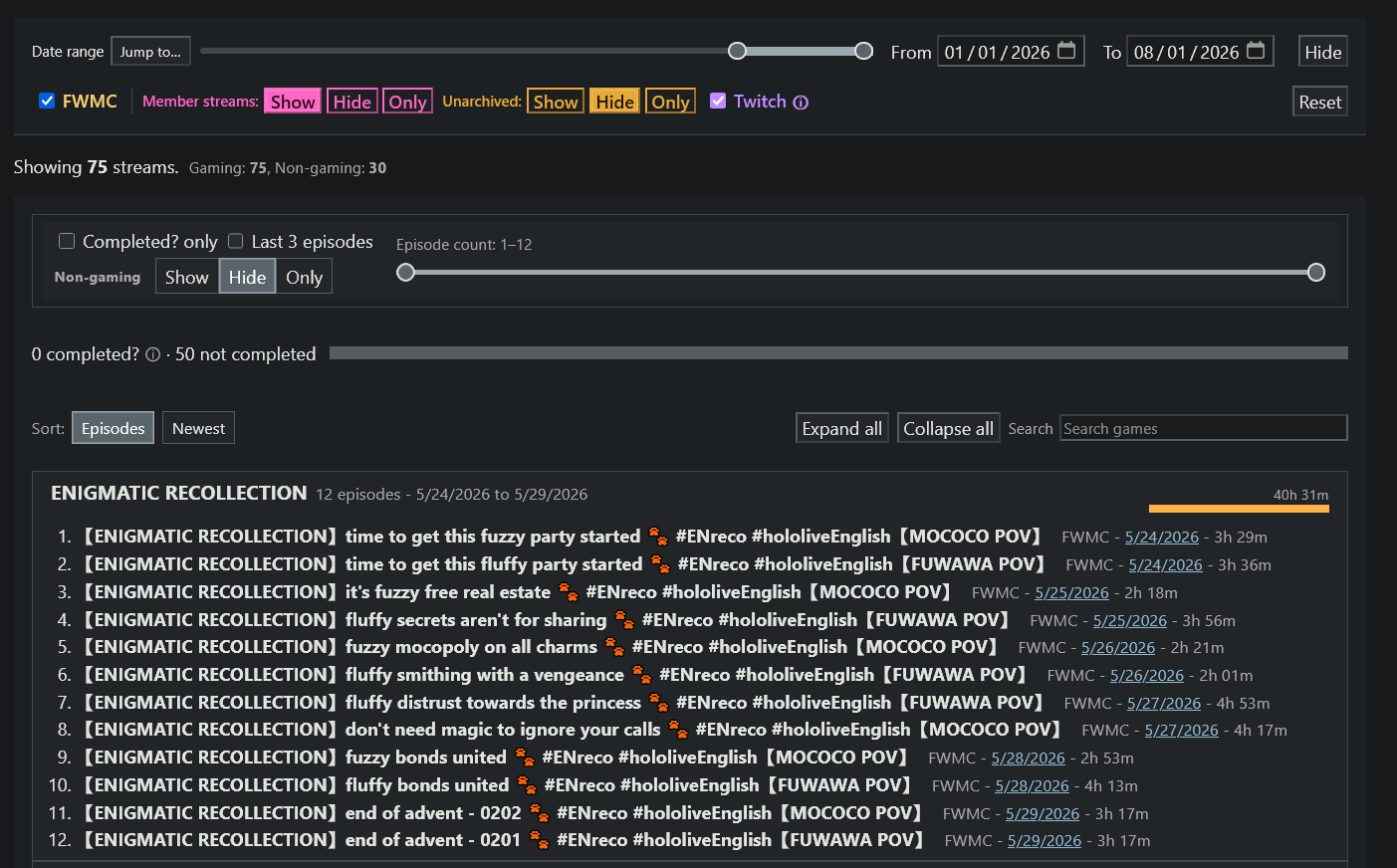Viewport: 1397px width, 868px height.
Task: Click episode 1 title 'time to get this fuzzy party started'
Action: pyautogui.click(x=562, y=537)
